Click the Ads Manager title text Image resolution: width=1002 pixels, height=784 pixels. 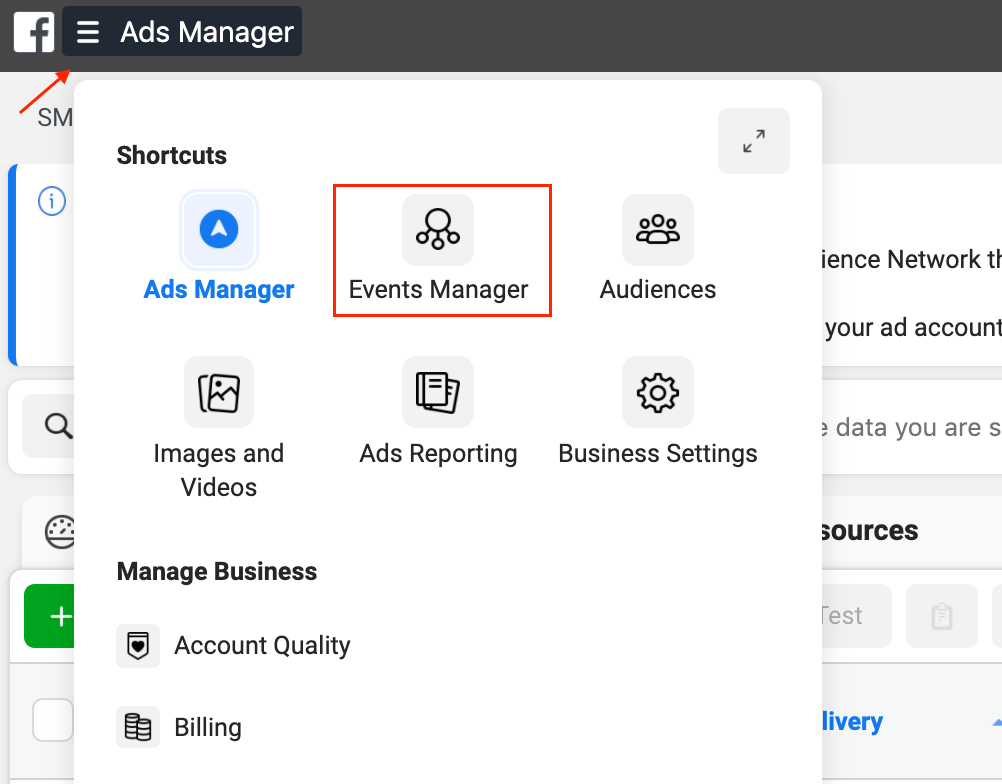(x=207, y=32)
